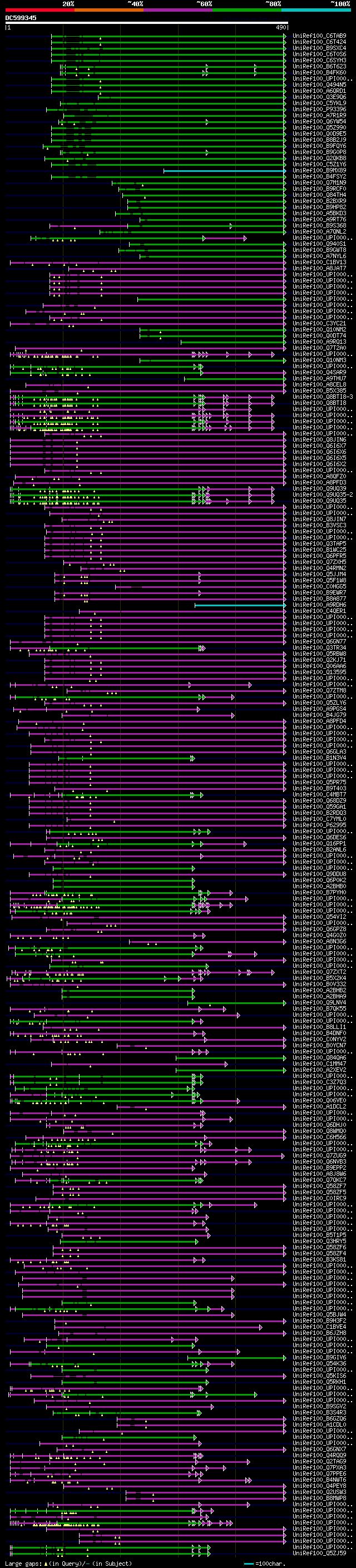Click the yellow Large gaps legend triangle
This screenshot has width=356, height=1568.
click(x=46, y=1564)
